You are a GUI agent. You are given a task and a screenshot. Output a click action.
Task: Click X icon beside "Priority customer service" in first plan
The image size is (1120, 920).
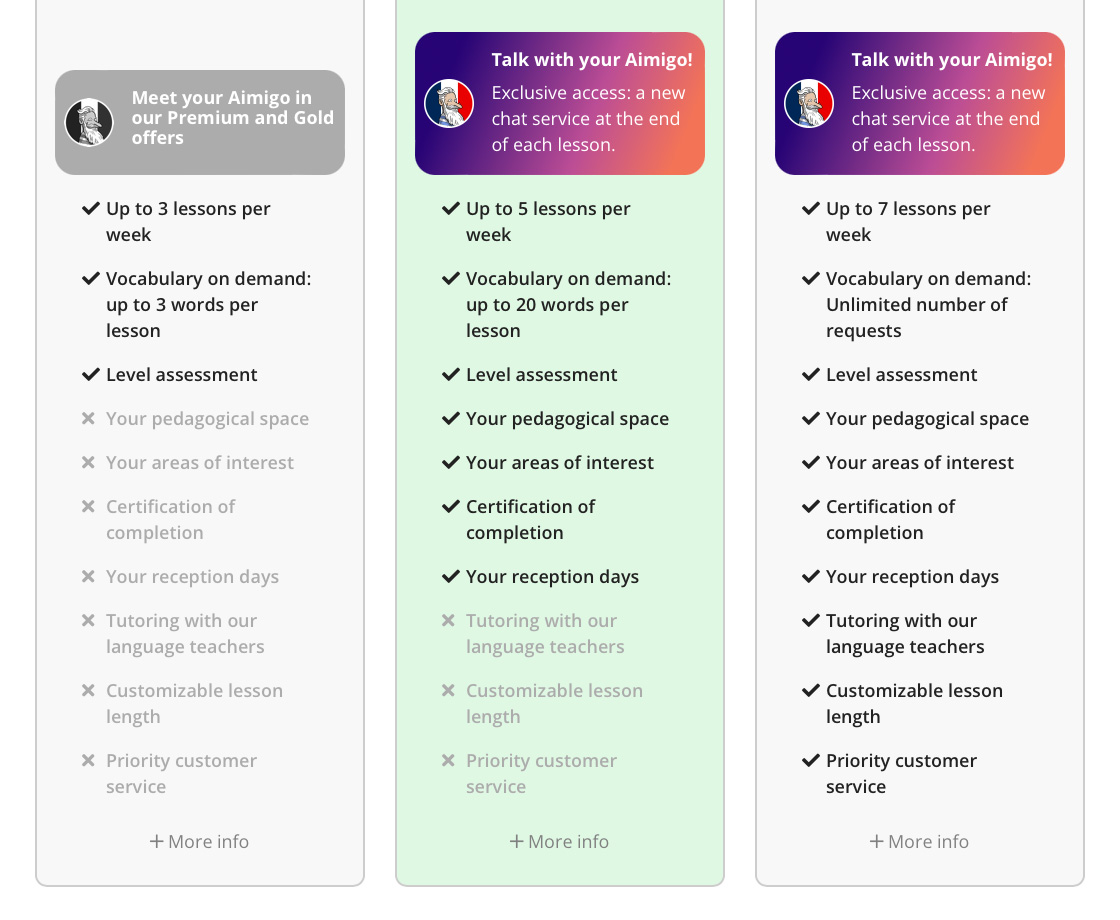point(88,761)
